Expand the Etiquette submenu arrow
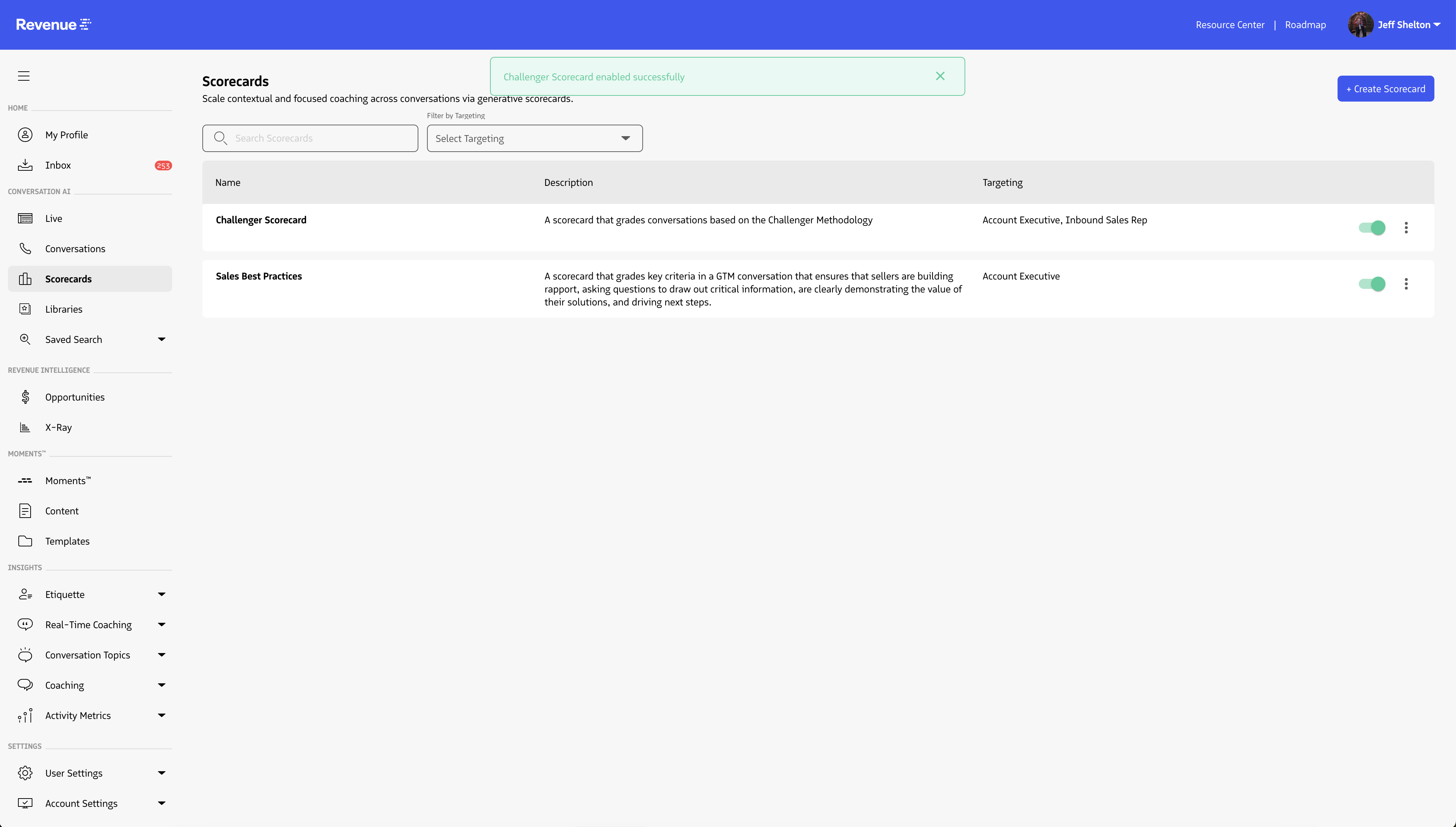1456x827 pixels. point(162,594)
